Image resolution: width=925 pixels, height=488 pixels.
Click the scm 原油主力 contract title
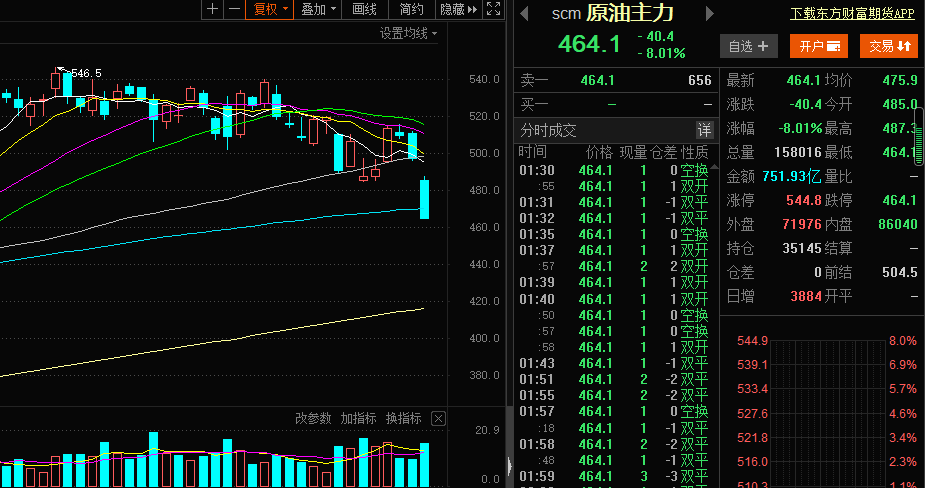click(x=612, y=13)
